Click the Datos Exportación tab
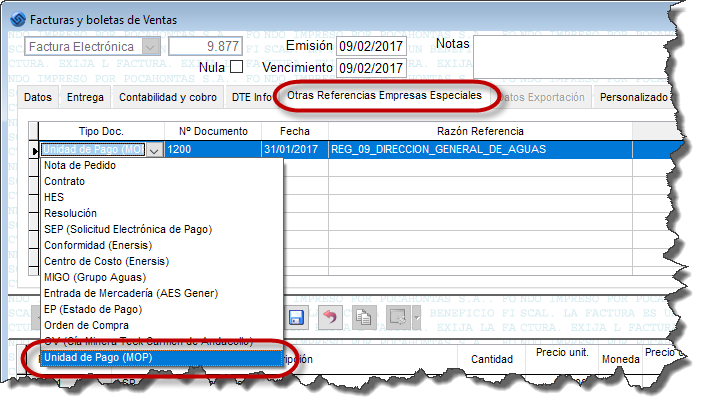Image resolution: width=711 pixels, height=412 pixels. (x=542, y=97)
